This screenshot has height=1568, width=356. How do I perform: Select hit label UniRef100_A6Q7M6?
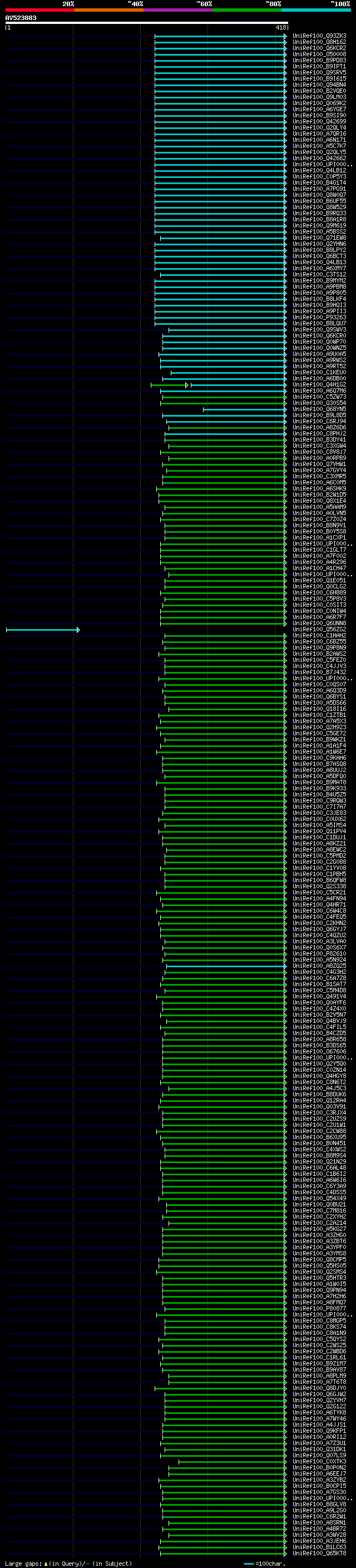[x=319, y=391]
